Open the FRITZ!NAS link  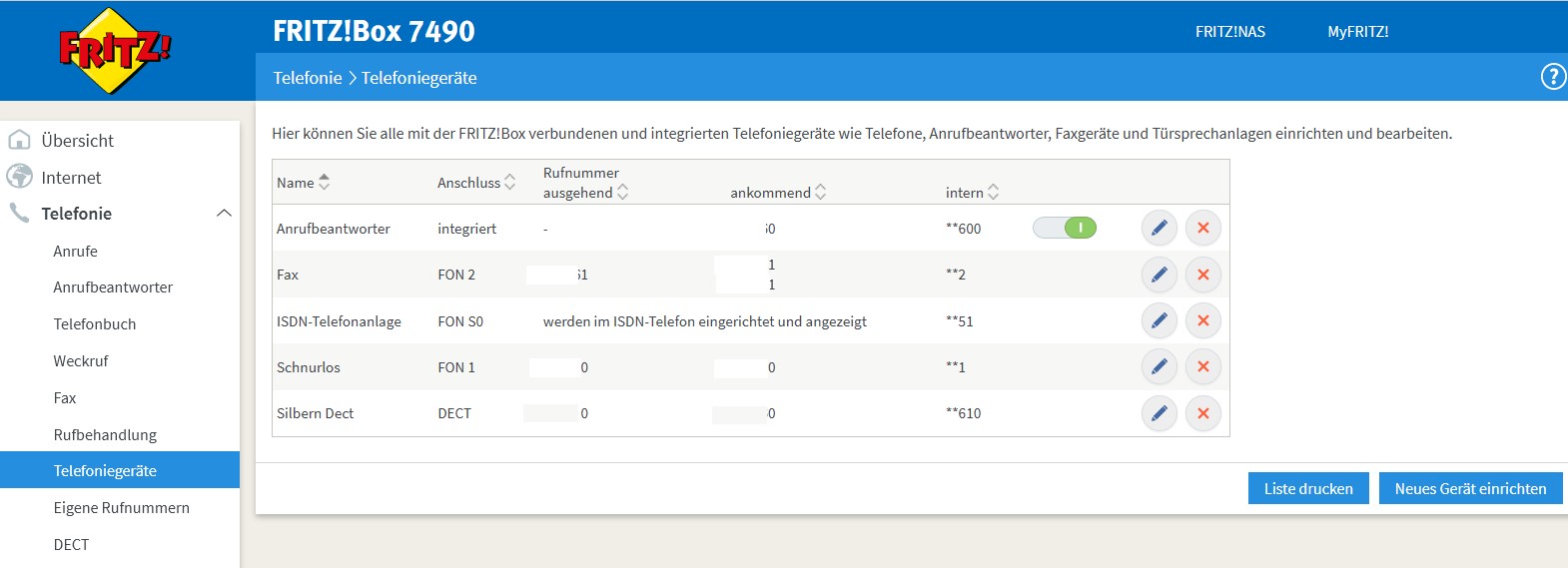click(x=1230, y=32)
